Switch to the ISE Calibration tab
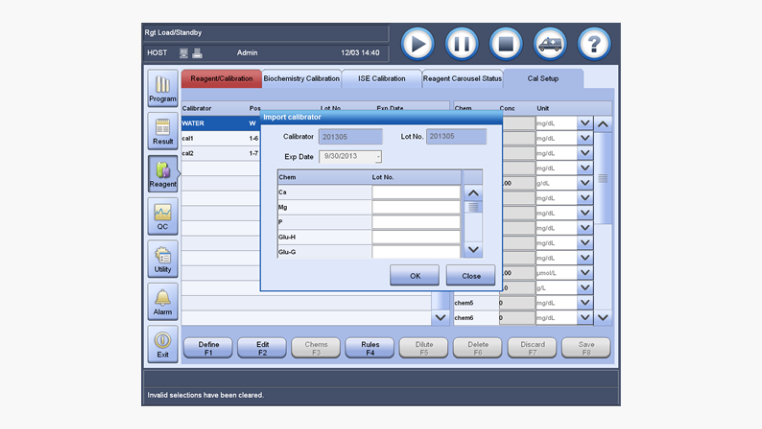 click(381, 79)
